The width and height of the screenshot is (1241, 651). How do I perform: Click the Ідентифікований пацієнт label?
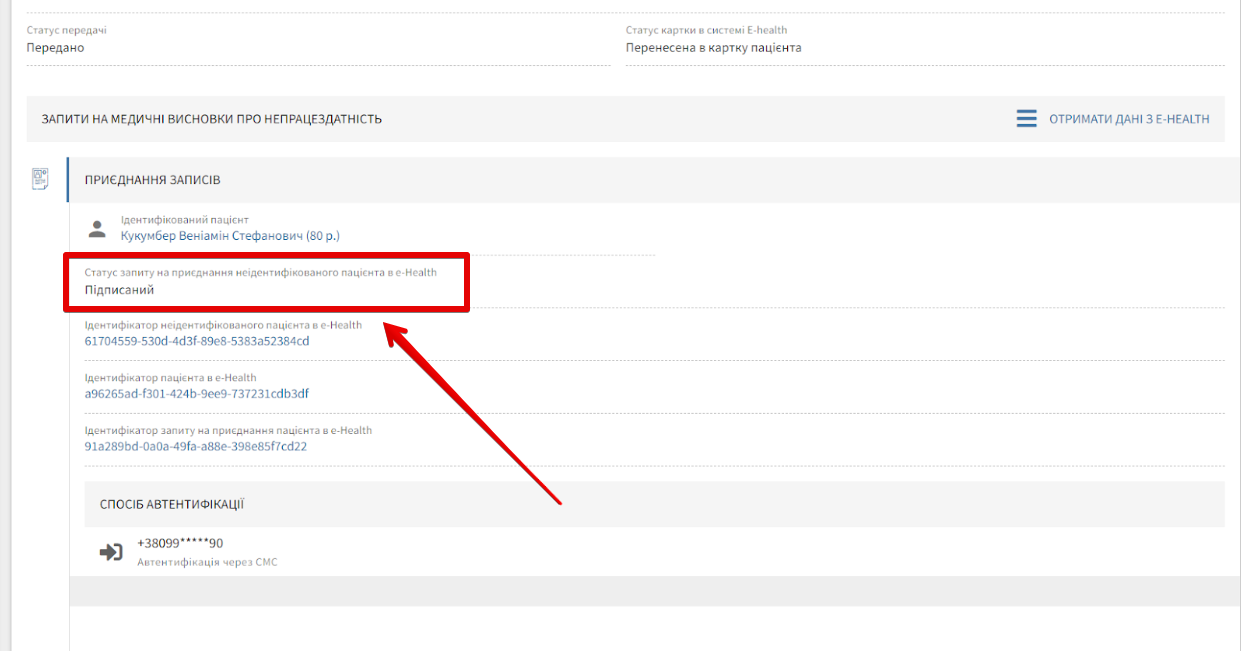(184, 220)
